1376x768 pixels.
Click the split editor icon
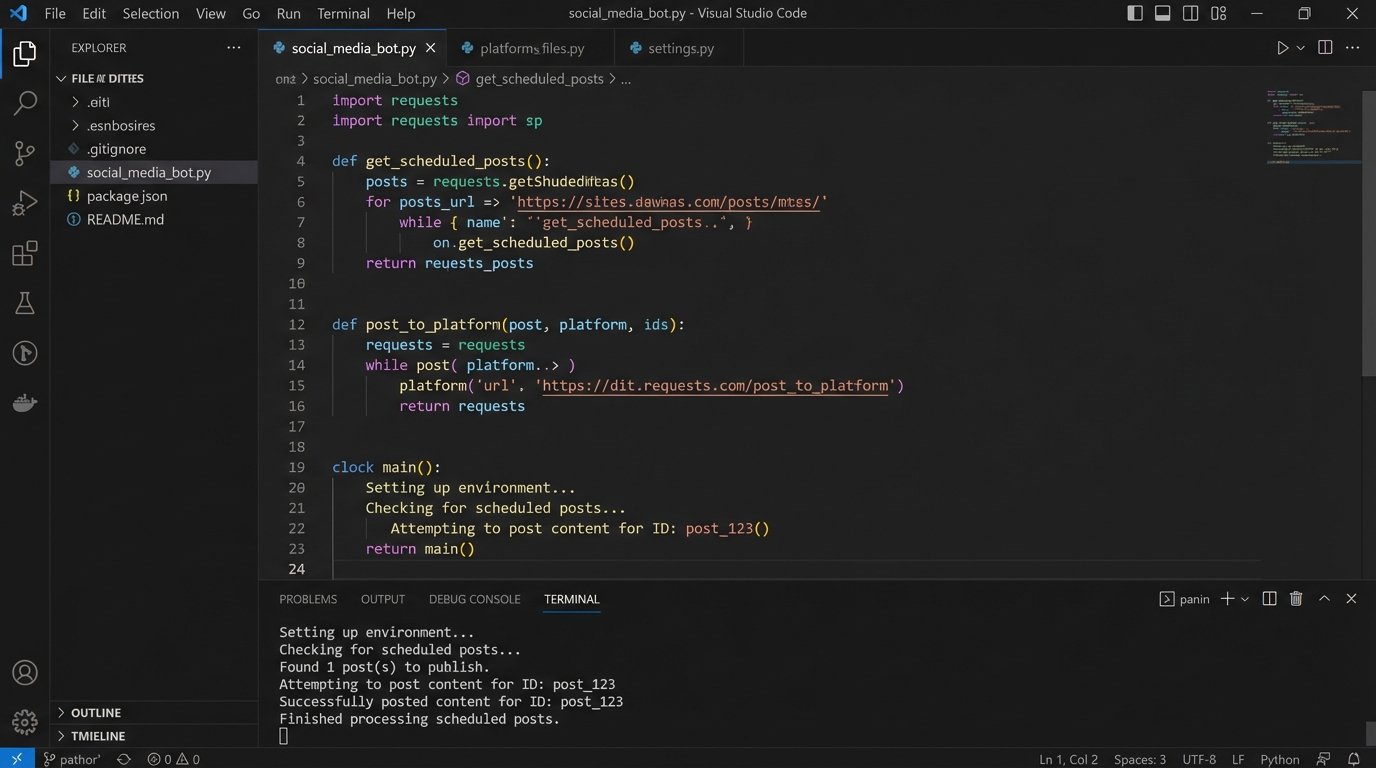coord(1325,48)
